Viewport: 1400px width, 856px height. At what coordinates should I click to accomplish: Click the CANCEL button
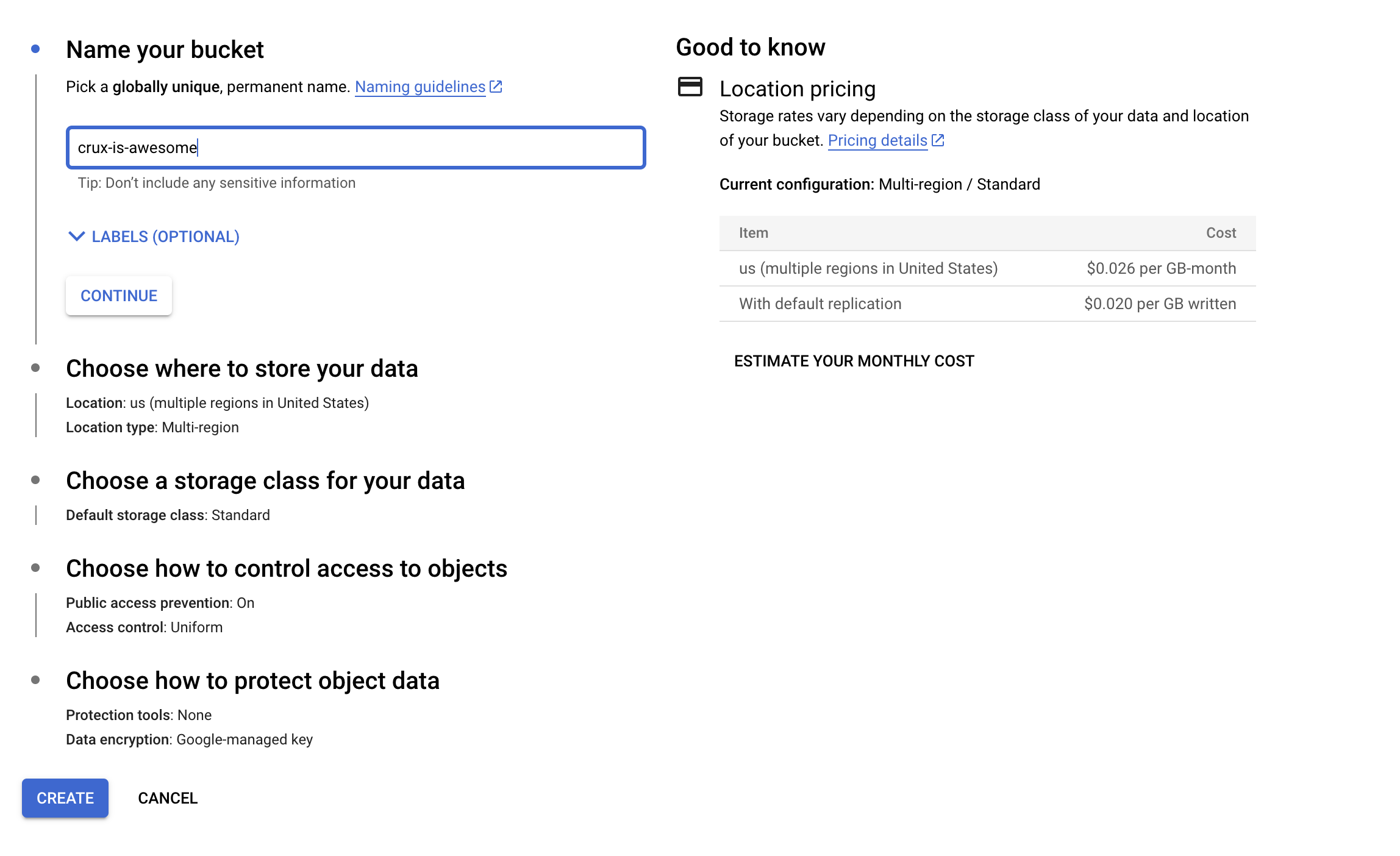coord(168,798)
